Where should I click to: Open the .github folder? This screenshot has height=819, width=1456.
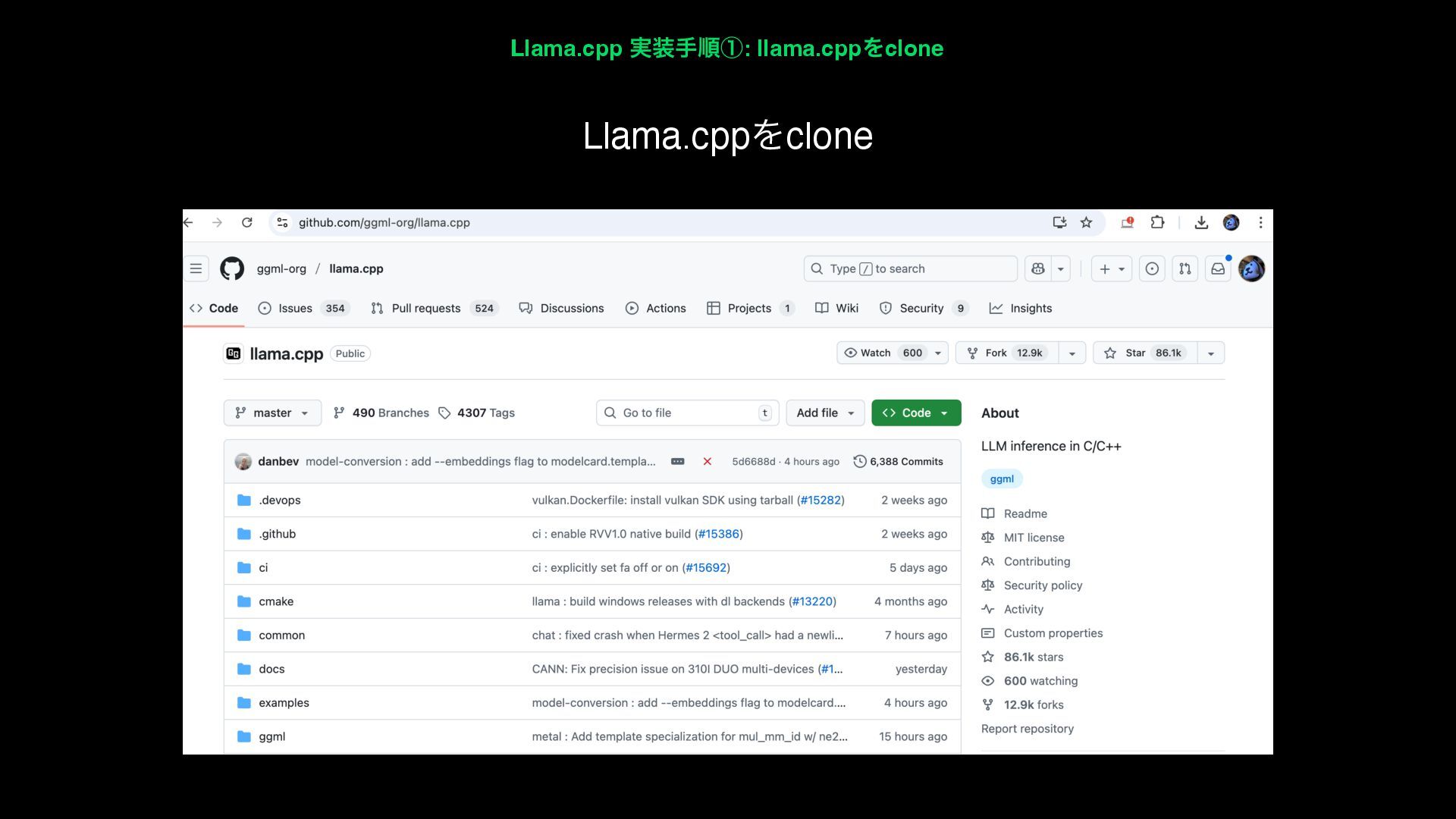click(277, 534)
